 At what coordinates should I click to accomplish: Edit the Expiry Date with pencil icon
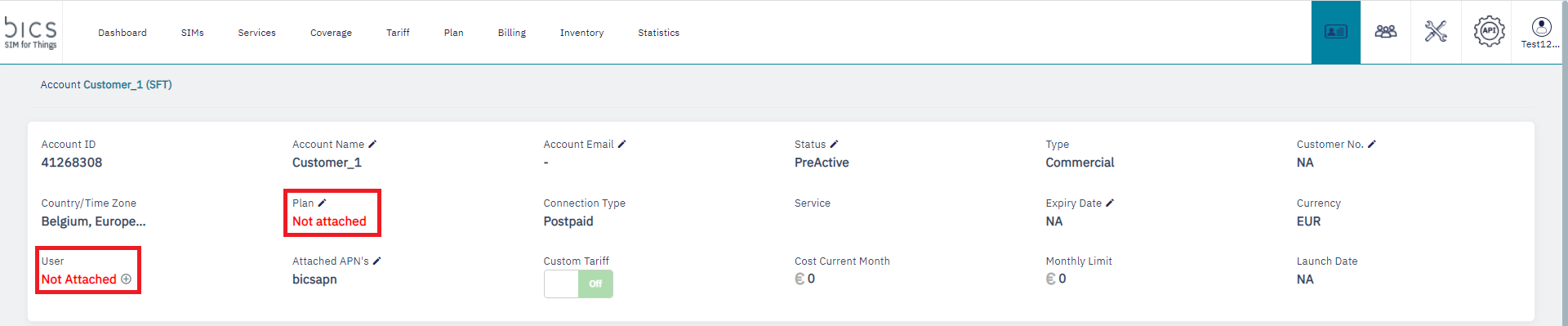point(1110,203)
